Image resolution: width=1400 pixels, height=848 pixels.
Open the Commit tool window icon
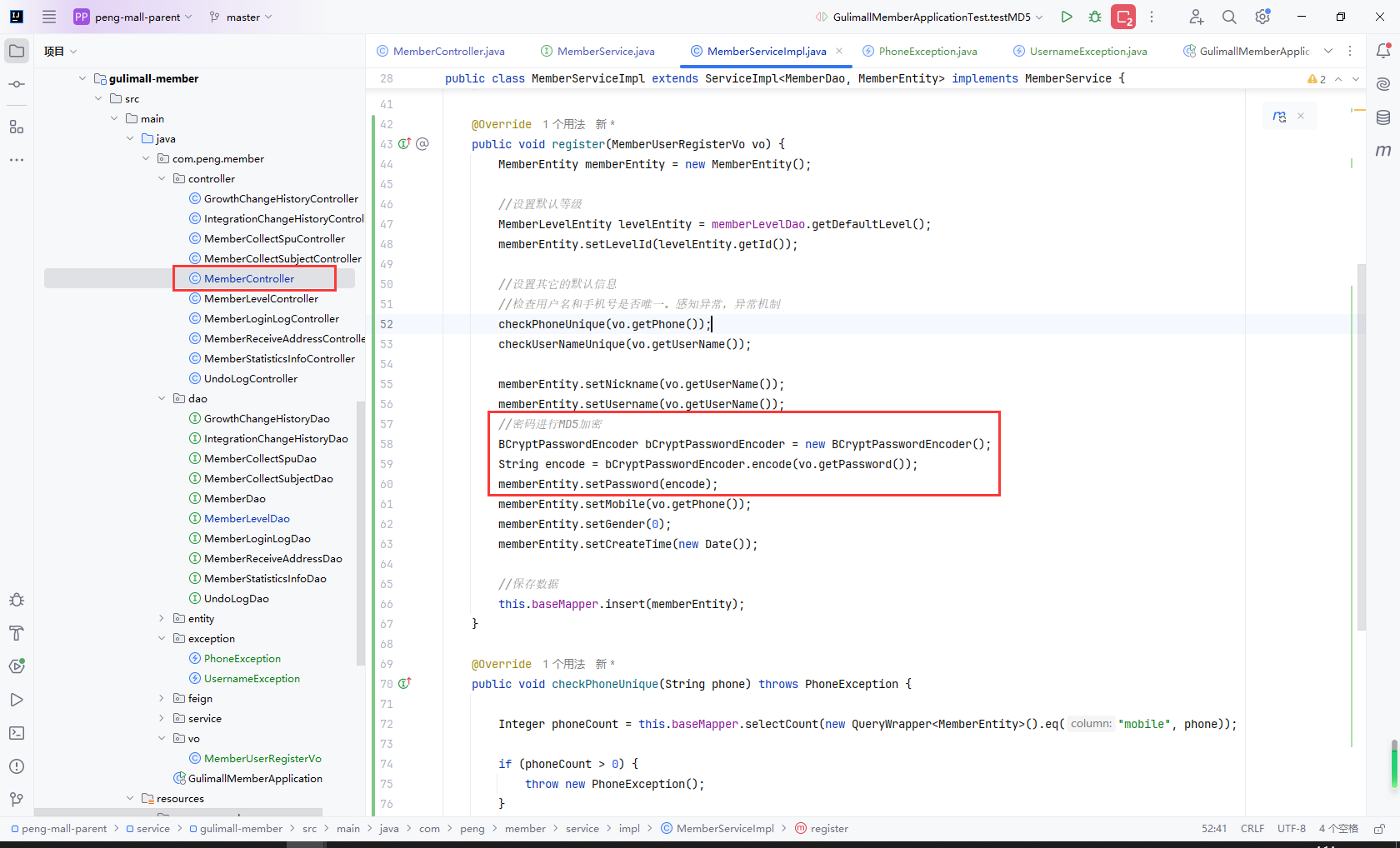[x=17, y=84]
